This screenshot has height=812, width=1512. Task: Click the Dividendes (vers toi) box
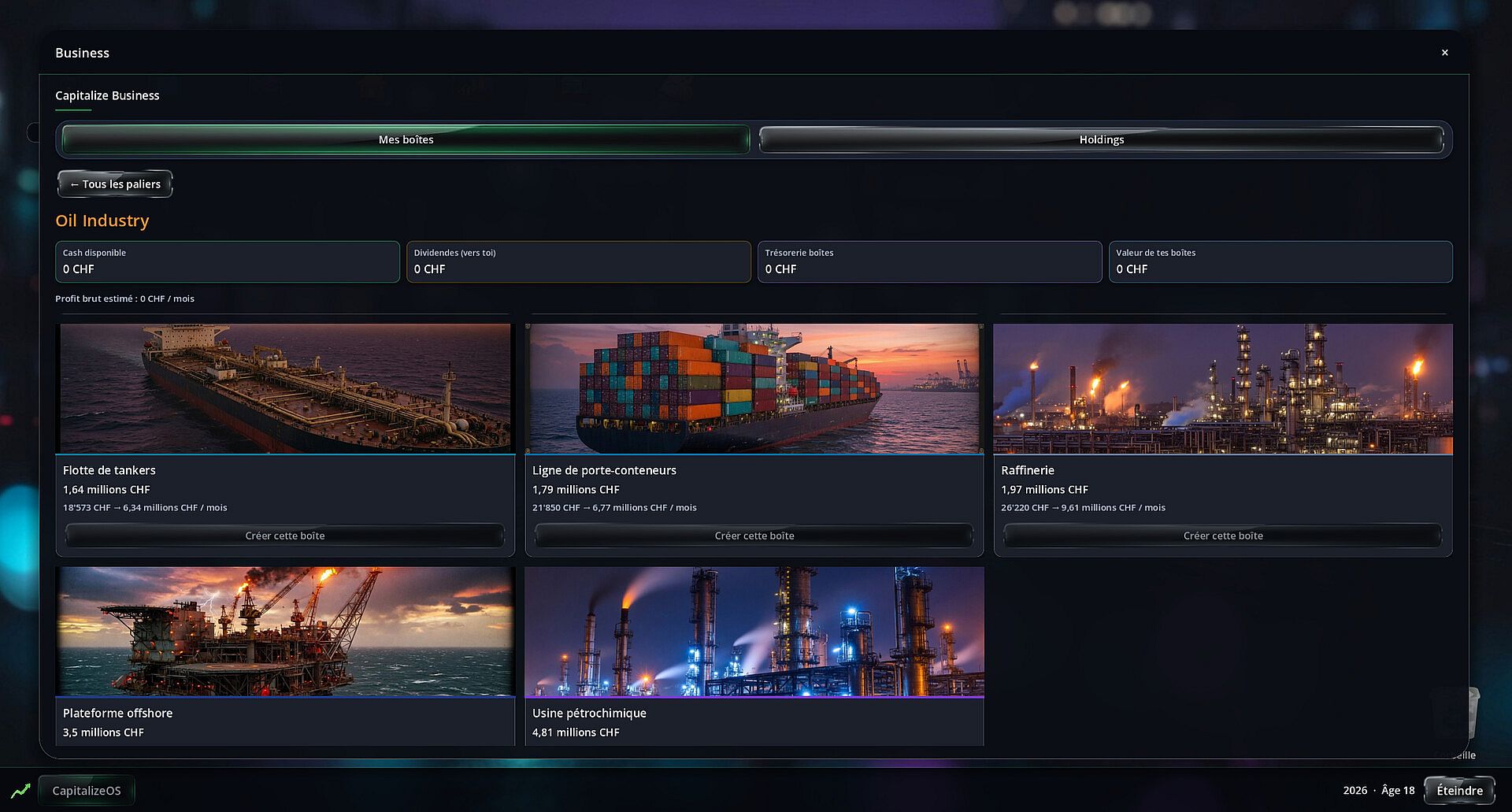579,261
